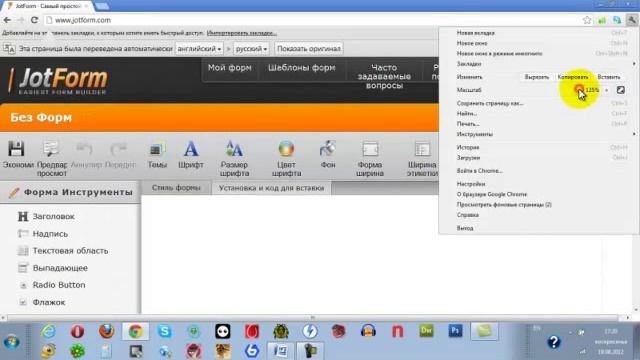Click the greyed Undo (Аннулир) icon
640x360 pixels.
pyautogui.click(x=84, y=149)
